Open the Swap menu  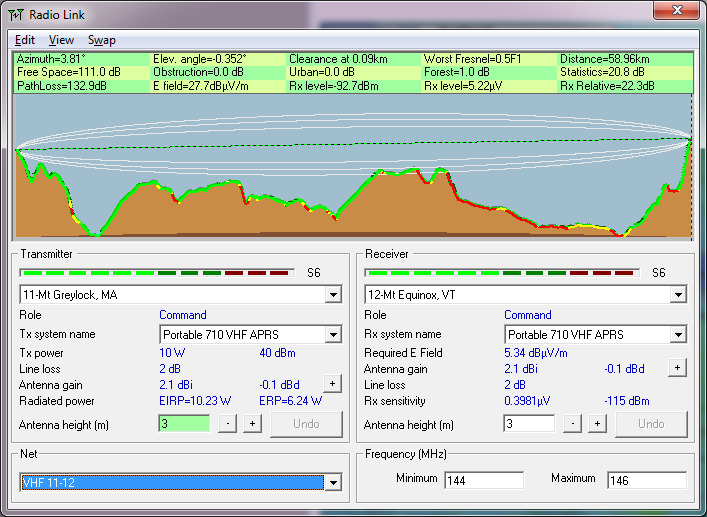[x=102, y=40]
